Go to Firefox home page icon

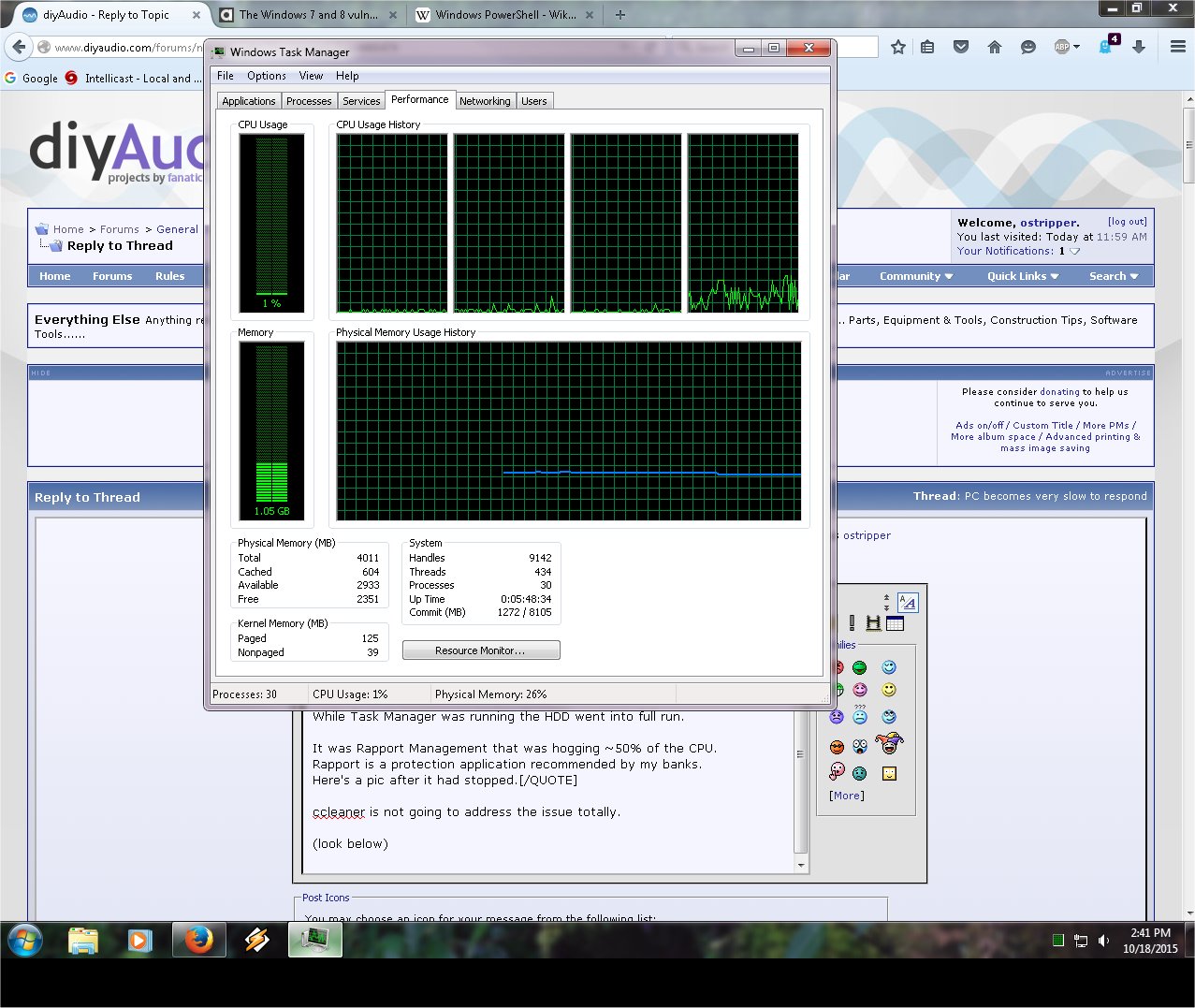[x=995, y=47]
